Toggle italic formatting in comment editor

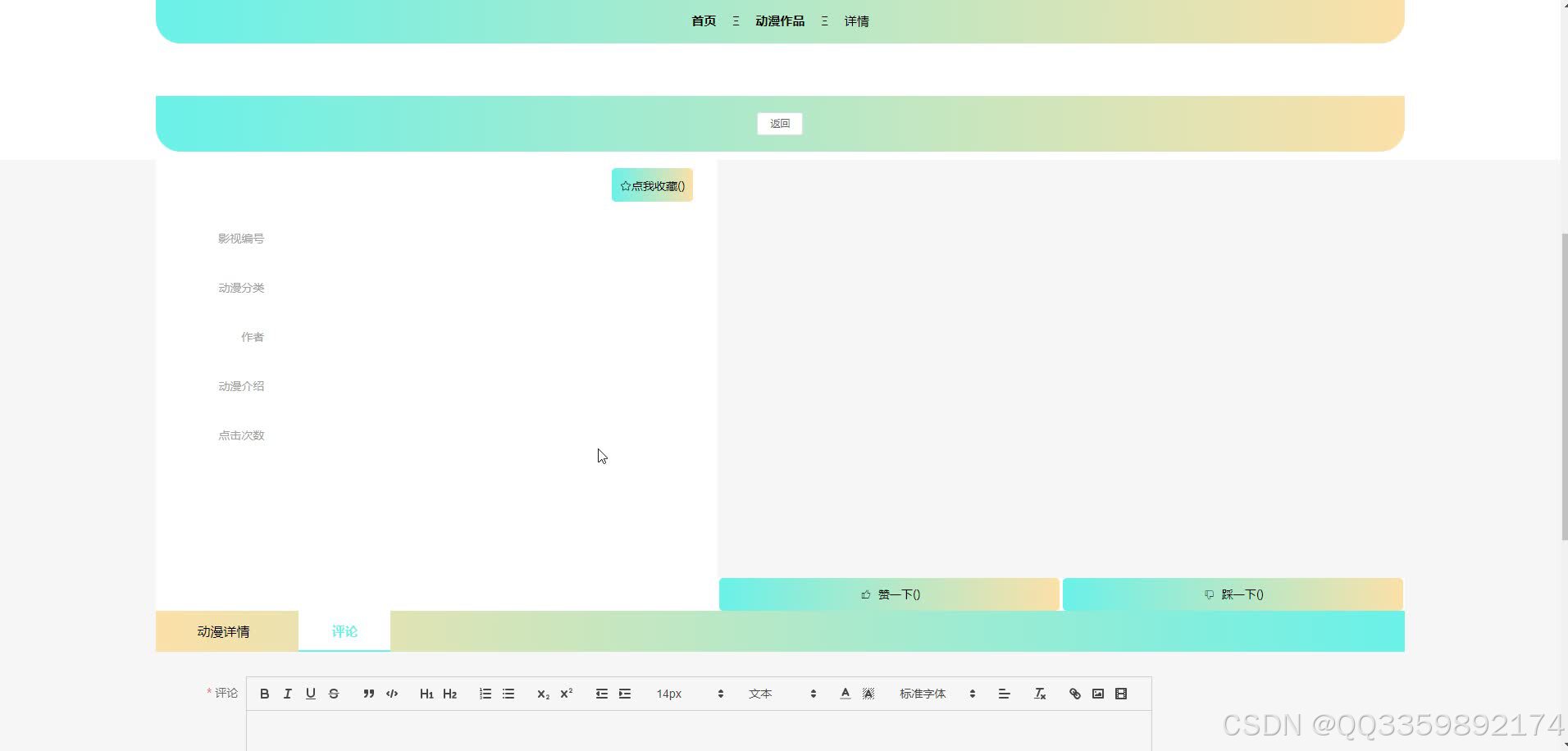tap(287, 694)
